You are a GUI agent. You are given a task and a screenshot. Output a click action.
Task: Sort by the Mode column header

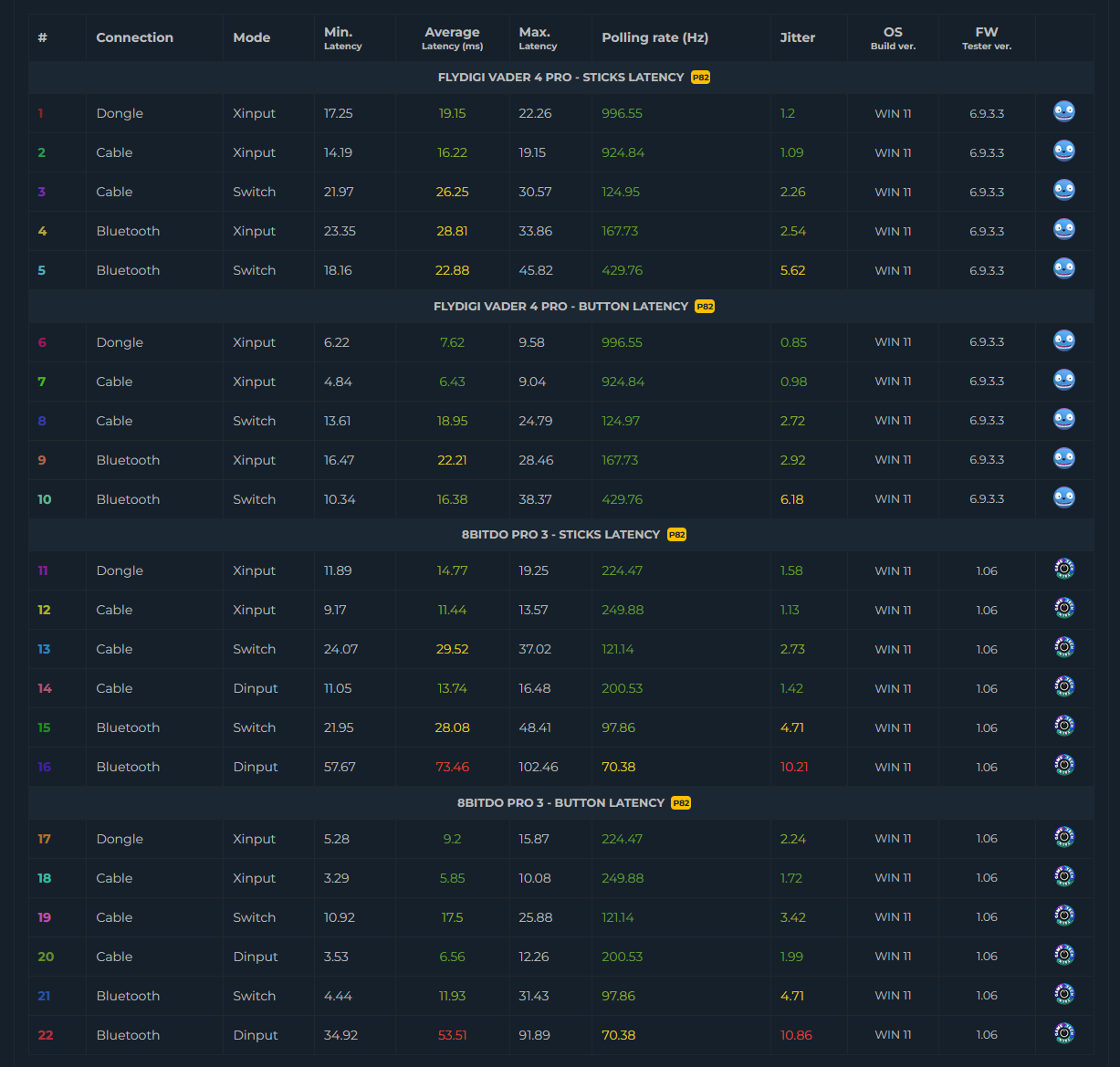pos(251,37)
